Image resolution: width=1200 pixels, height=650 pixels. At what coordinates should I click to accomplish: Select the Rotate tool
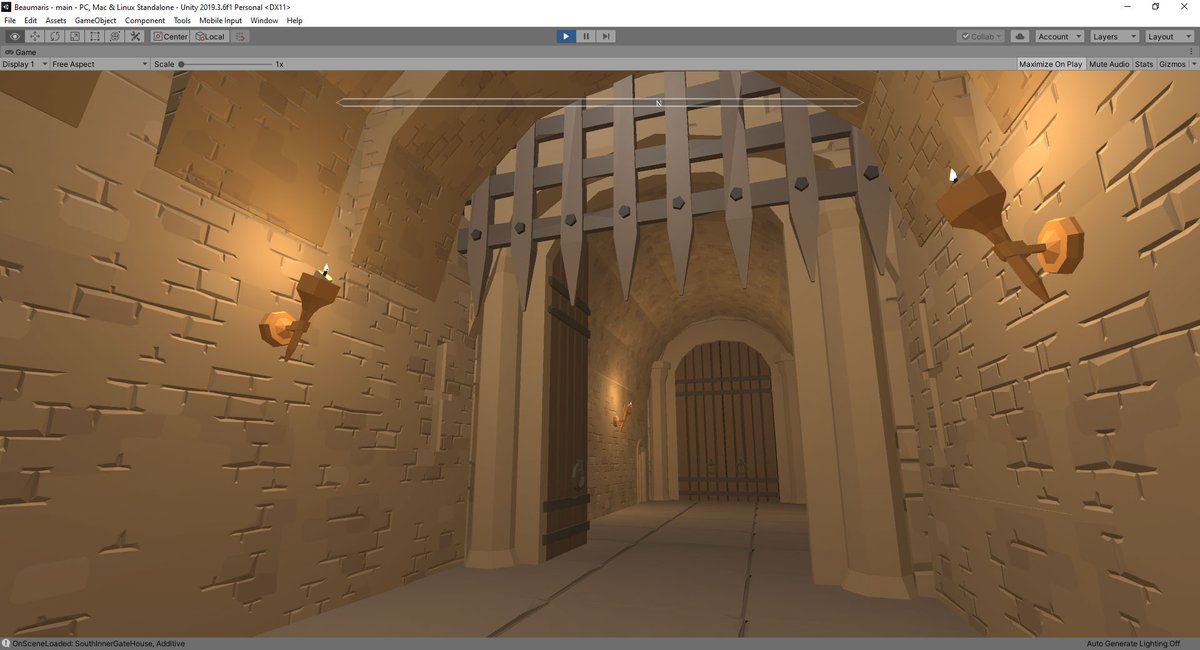[55, 36]
